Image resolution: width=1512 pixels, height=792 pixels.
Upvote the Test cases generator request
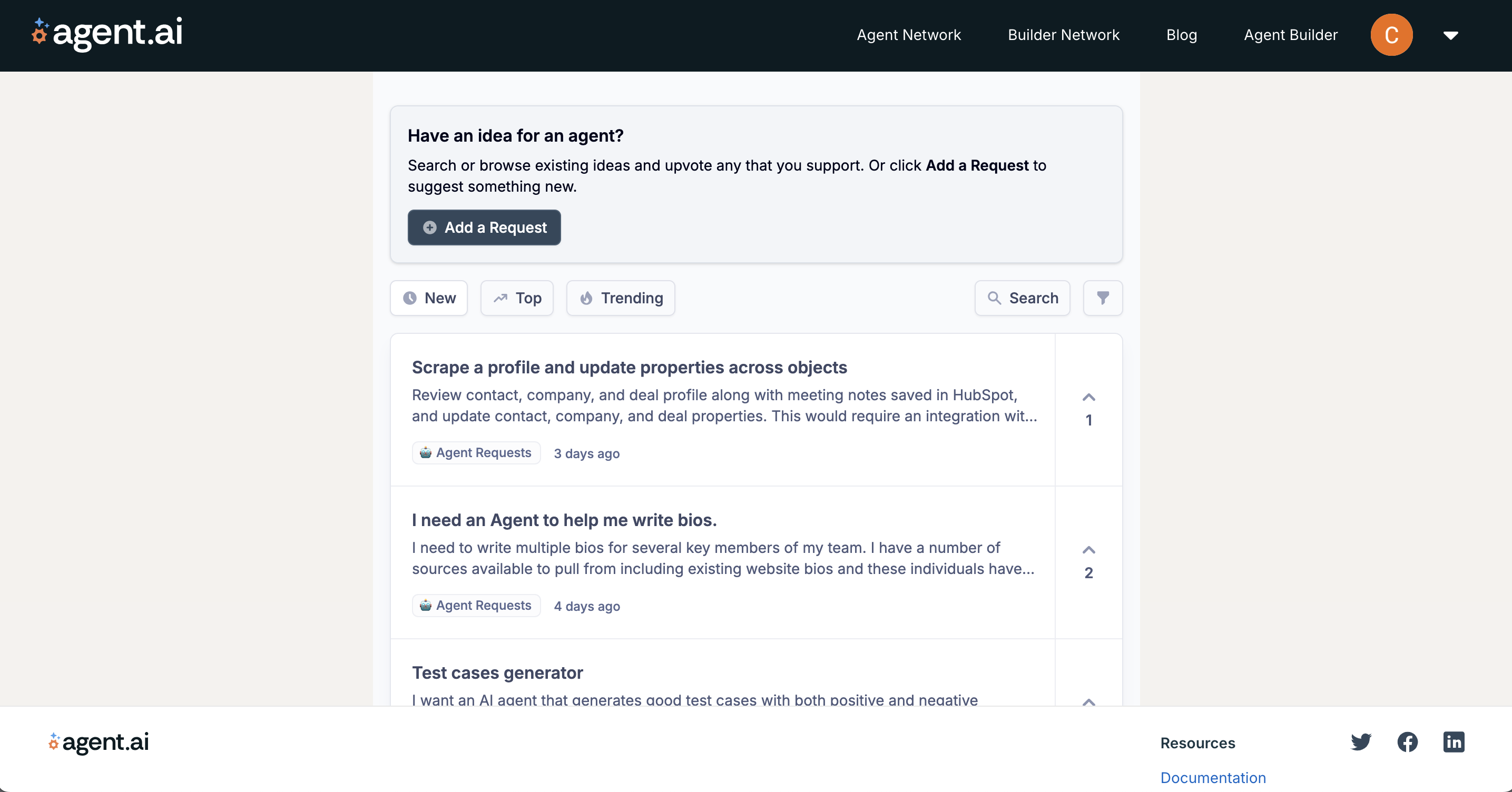click(1088, 701)
